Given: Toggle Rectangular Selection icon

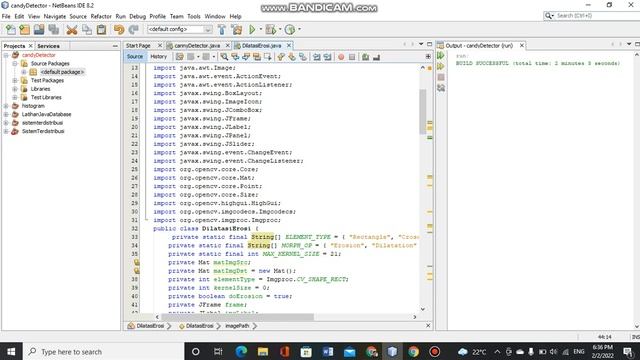Looking at the screenshot, I should [268, 57].
